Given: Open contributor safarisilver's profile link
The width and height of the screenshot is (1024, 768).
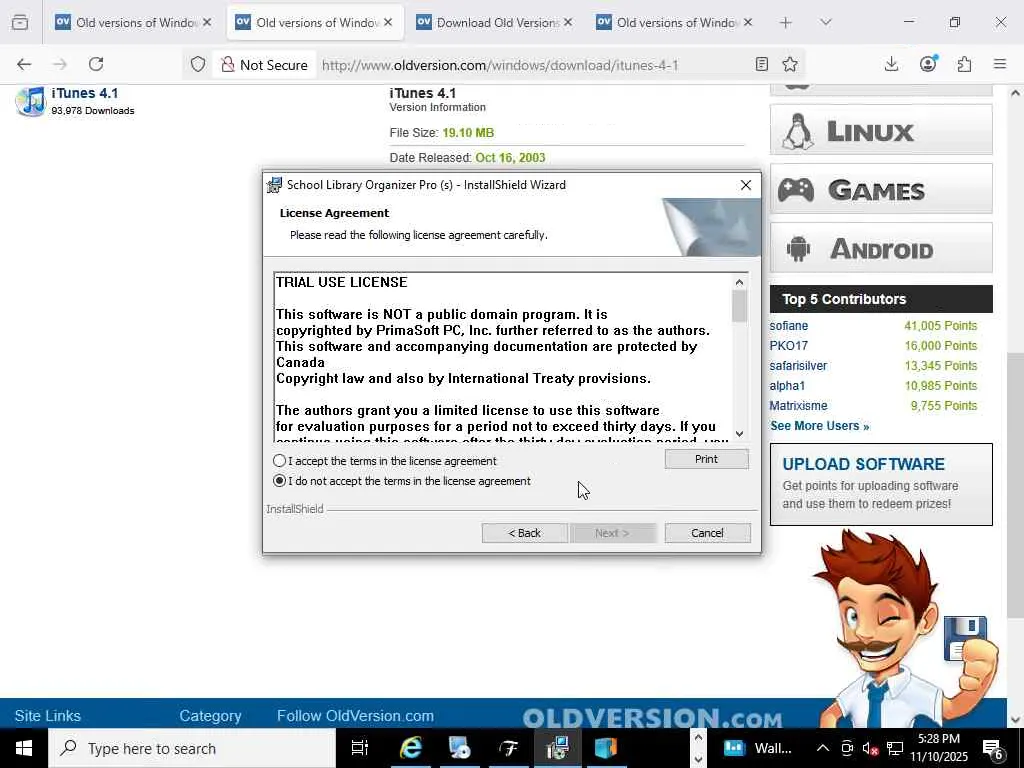Looking at the screenshot, I should 798,366.
